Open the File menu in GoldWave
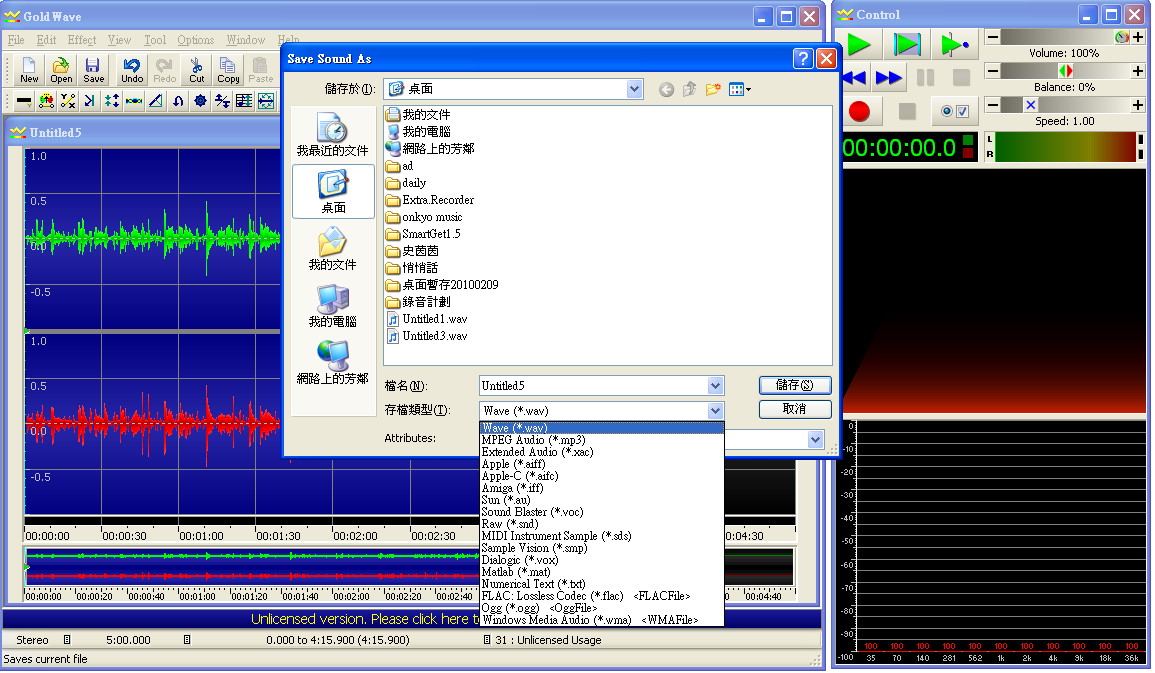1155x673 pixels. pyautogui.click(x=16, y=40)
